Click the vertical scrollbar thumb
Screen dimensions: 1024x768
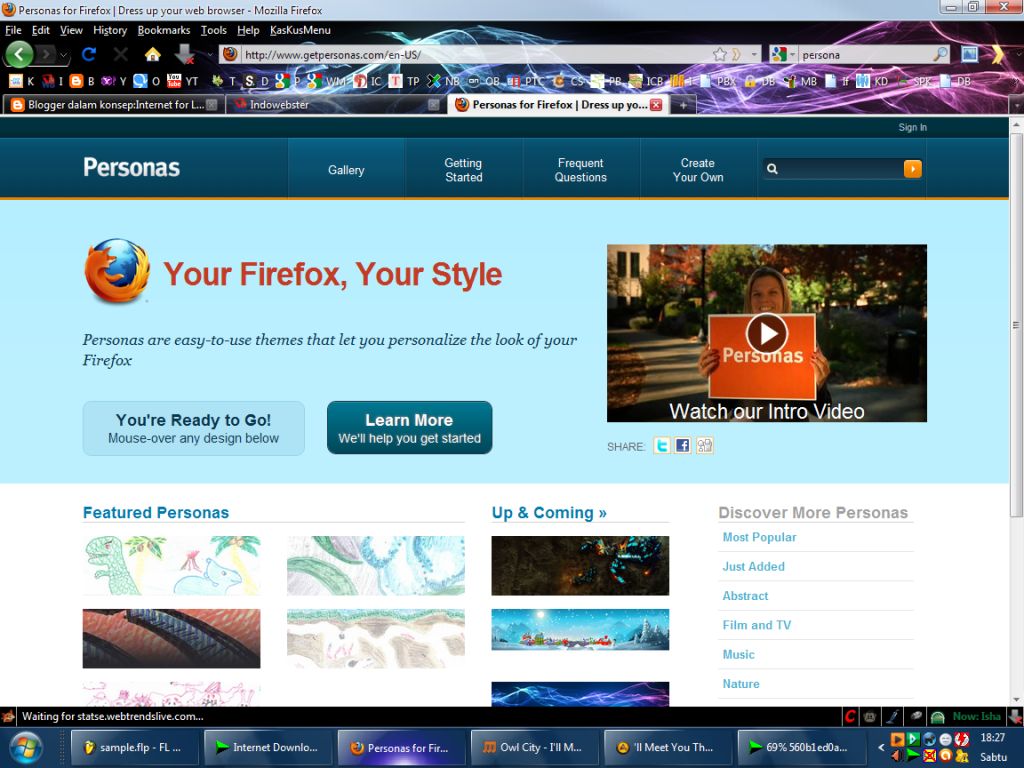point(1016,325)
